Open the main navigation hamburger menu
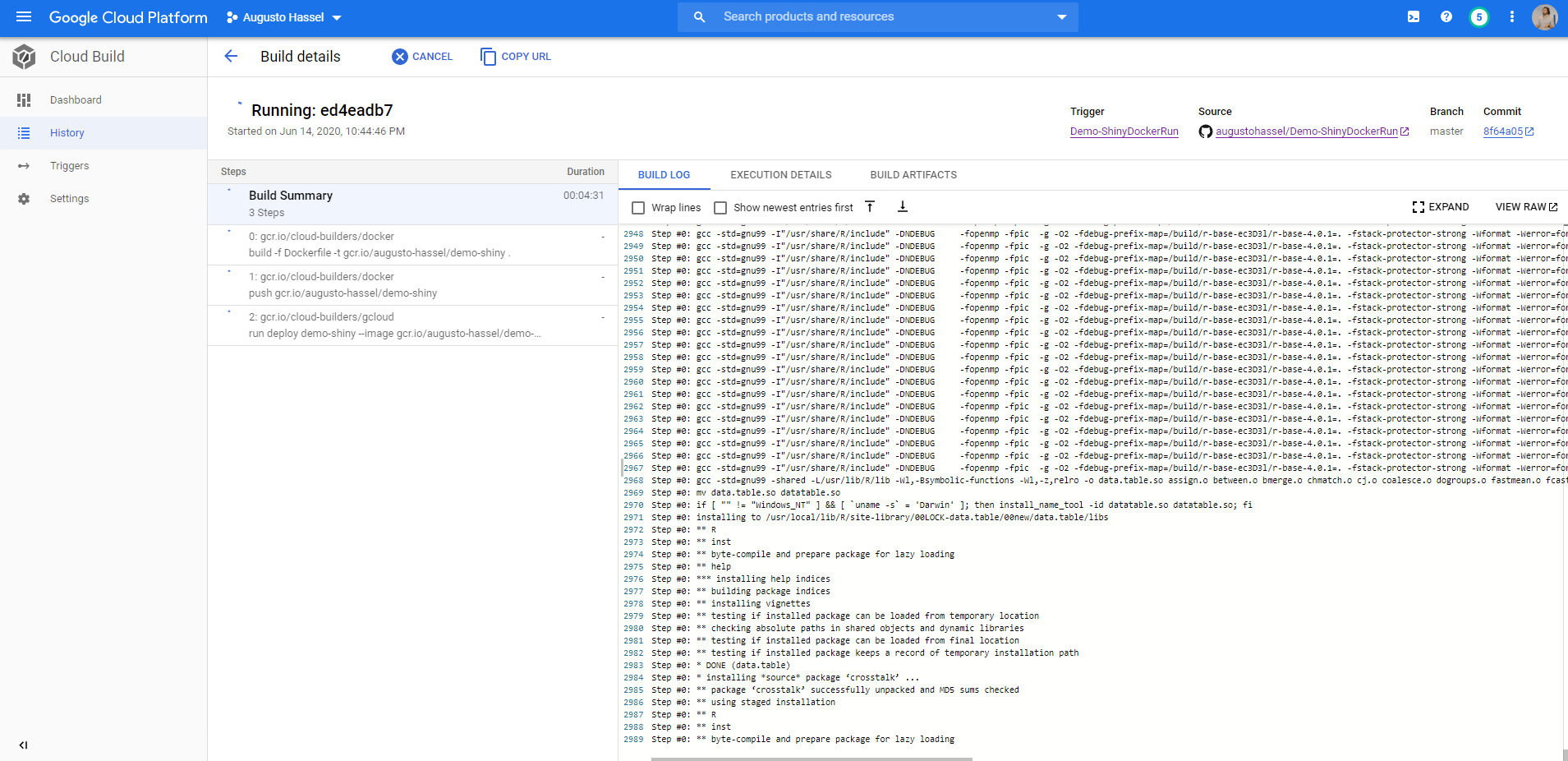 point(24,16)
